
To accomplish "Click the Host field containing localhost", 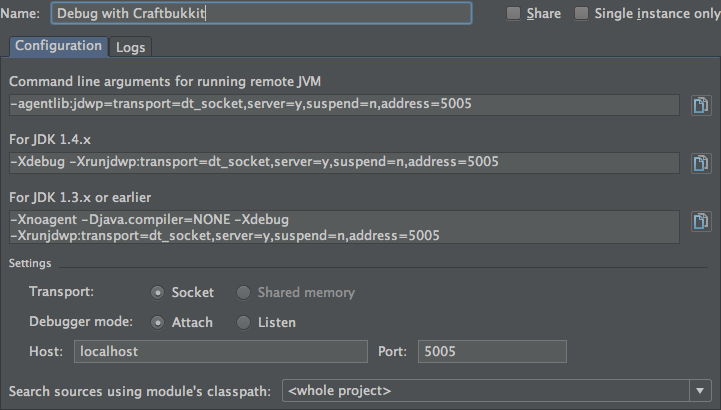I will [x=220, y=352].
